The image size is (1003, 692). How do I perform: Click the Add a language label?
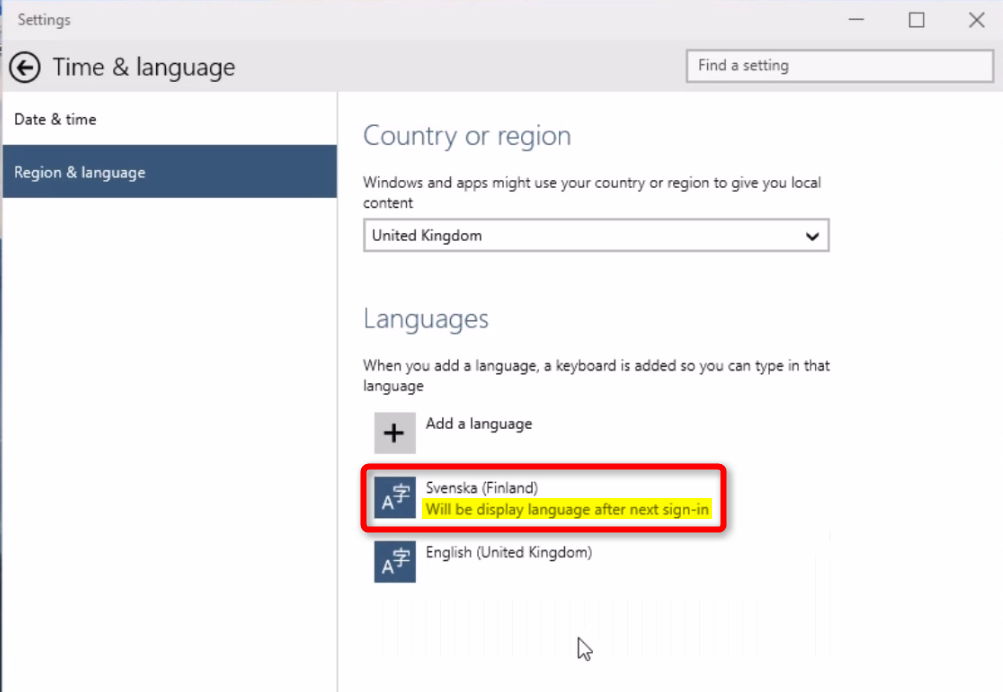[x=478, y=423]
